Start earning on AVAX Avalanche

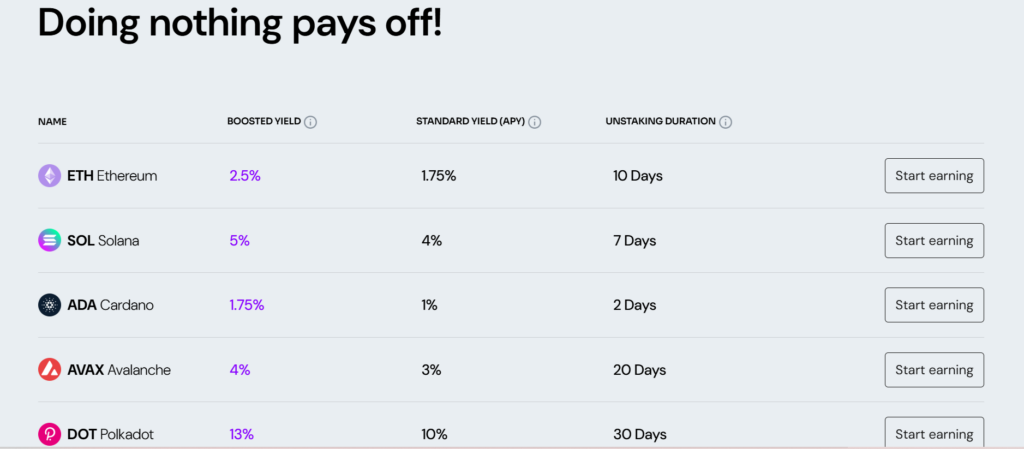tap(934, 369)
